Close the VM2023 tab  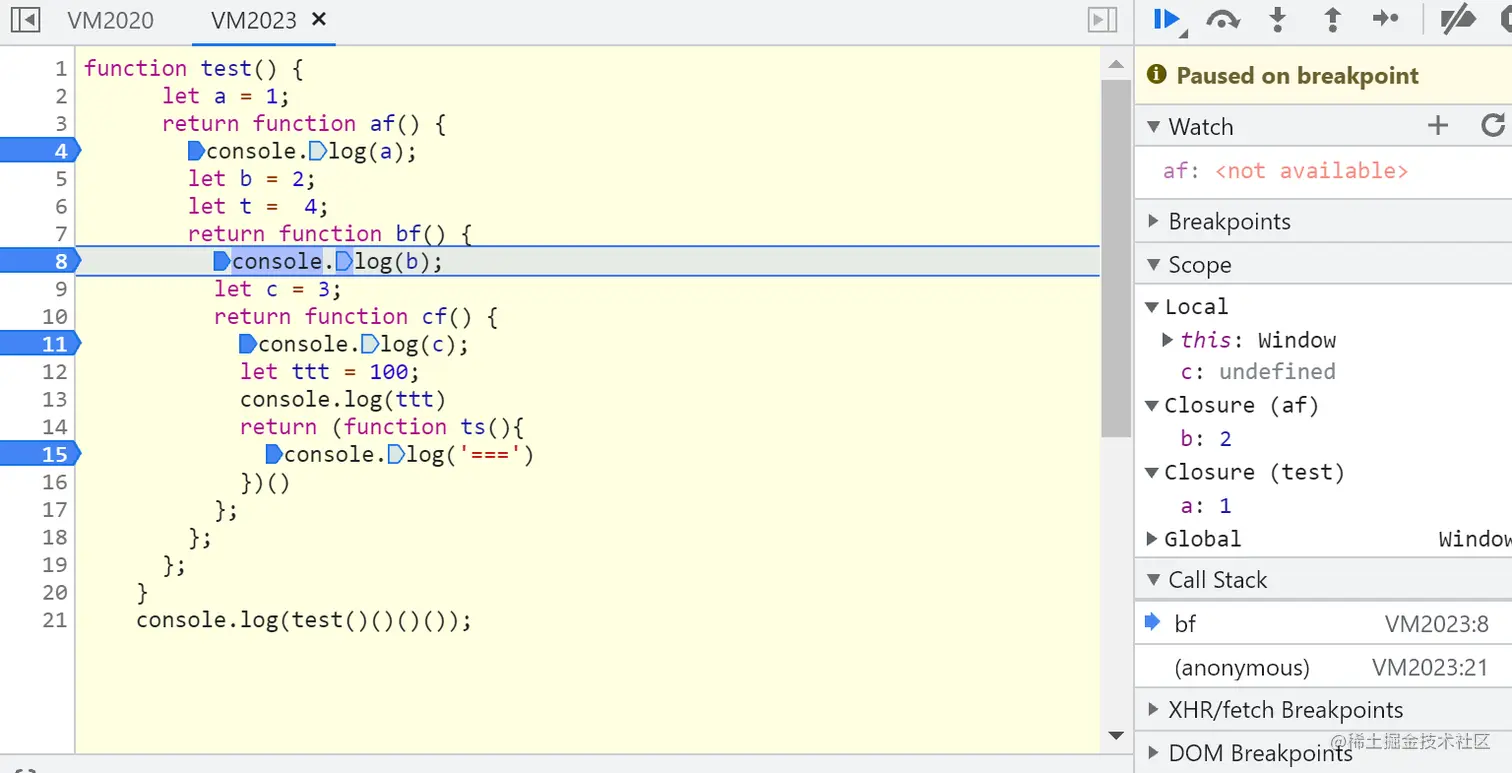(319, 19)
